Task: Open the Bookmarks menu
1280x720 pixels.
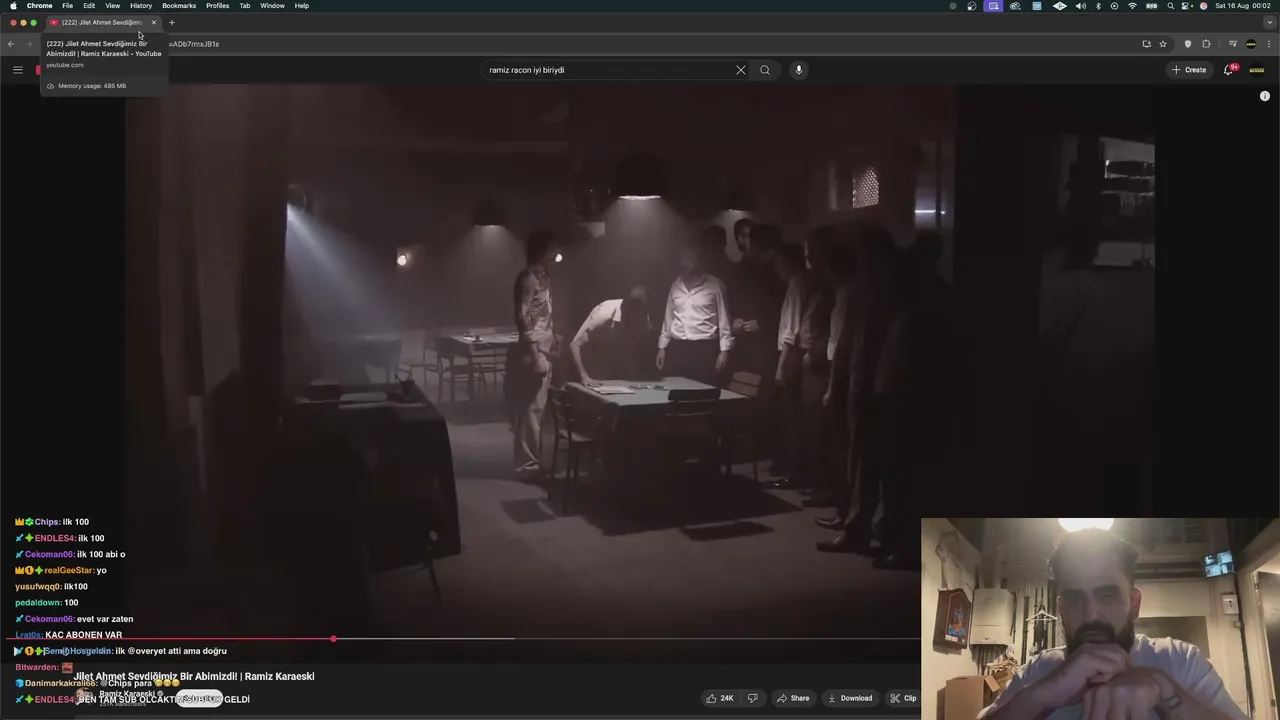Action: [x=179, y=6]
